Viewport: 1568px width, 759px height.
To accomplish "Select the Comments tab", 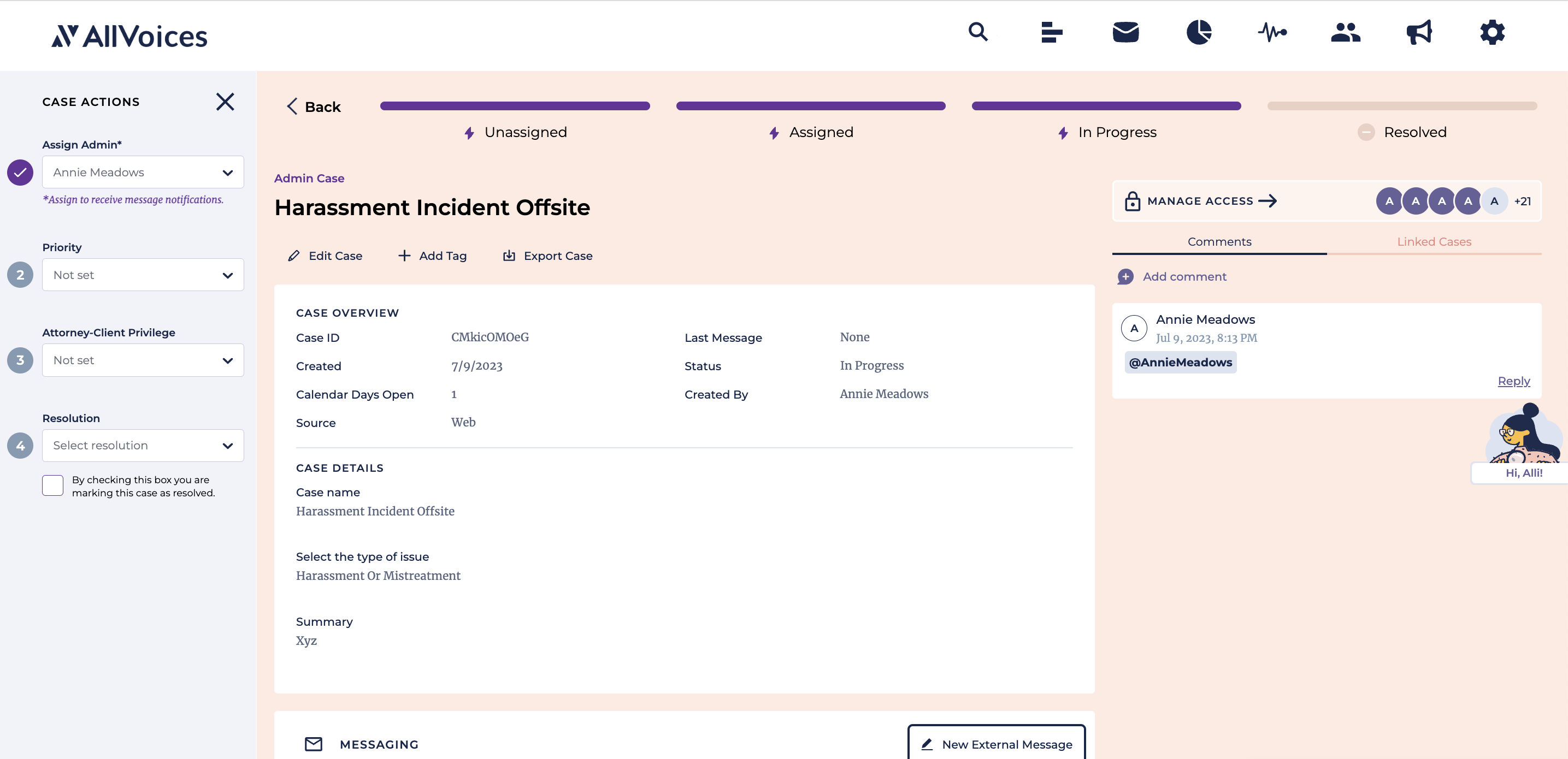I will point(1218,241).
